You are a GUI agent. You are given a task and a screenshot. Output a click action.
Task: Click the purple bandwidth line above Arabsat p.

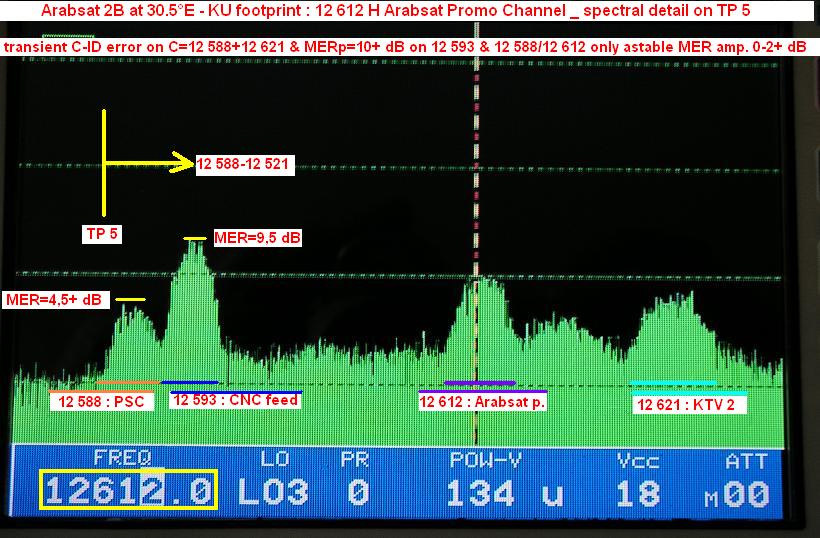click(480, 383)
